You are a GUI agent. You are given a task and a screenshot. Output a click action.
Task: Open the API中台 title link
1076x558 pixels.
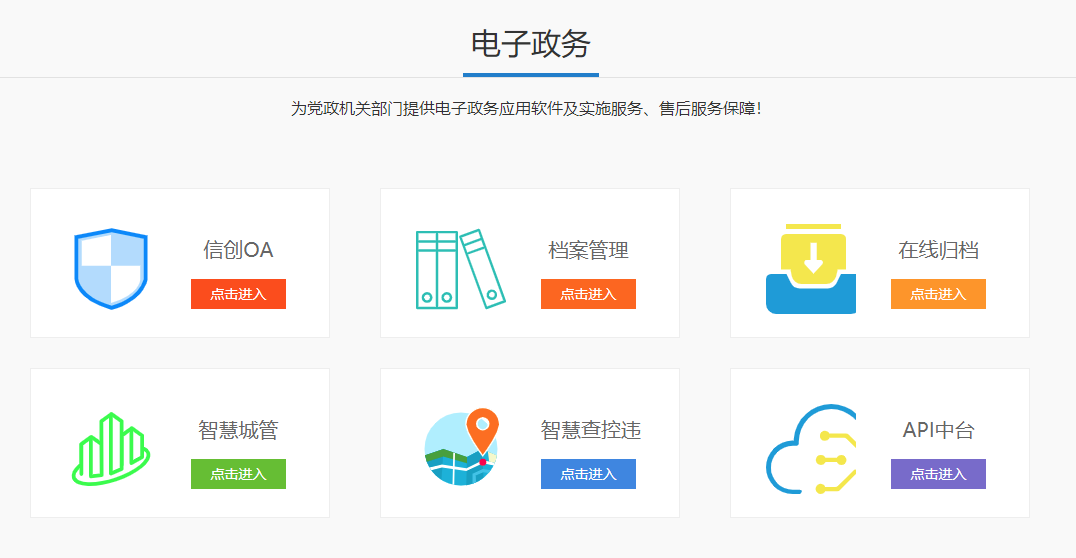[x=938, y=430]
